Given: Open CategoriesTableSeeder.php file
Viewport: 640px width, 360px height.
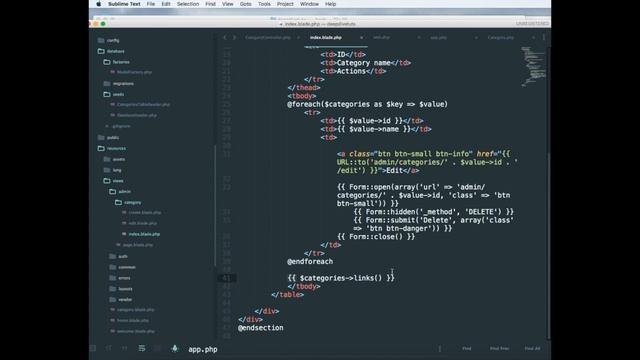Looking at the screenshot, I should coord(143,105).
